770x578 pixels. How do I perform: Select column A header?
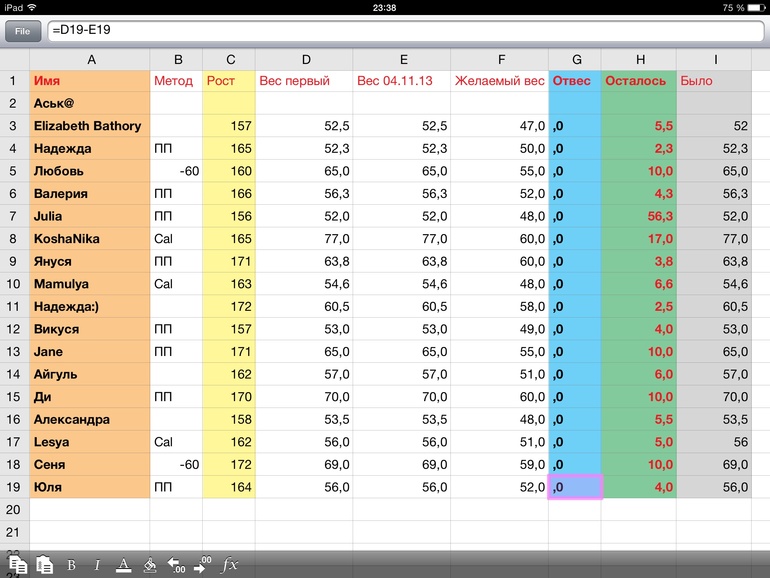91,59
